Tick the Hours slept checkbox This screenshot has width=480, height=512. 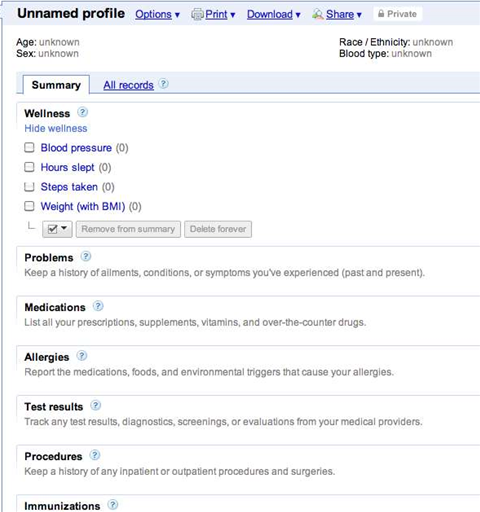(x=29, y=167)
